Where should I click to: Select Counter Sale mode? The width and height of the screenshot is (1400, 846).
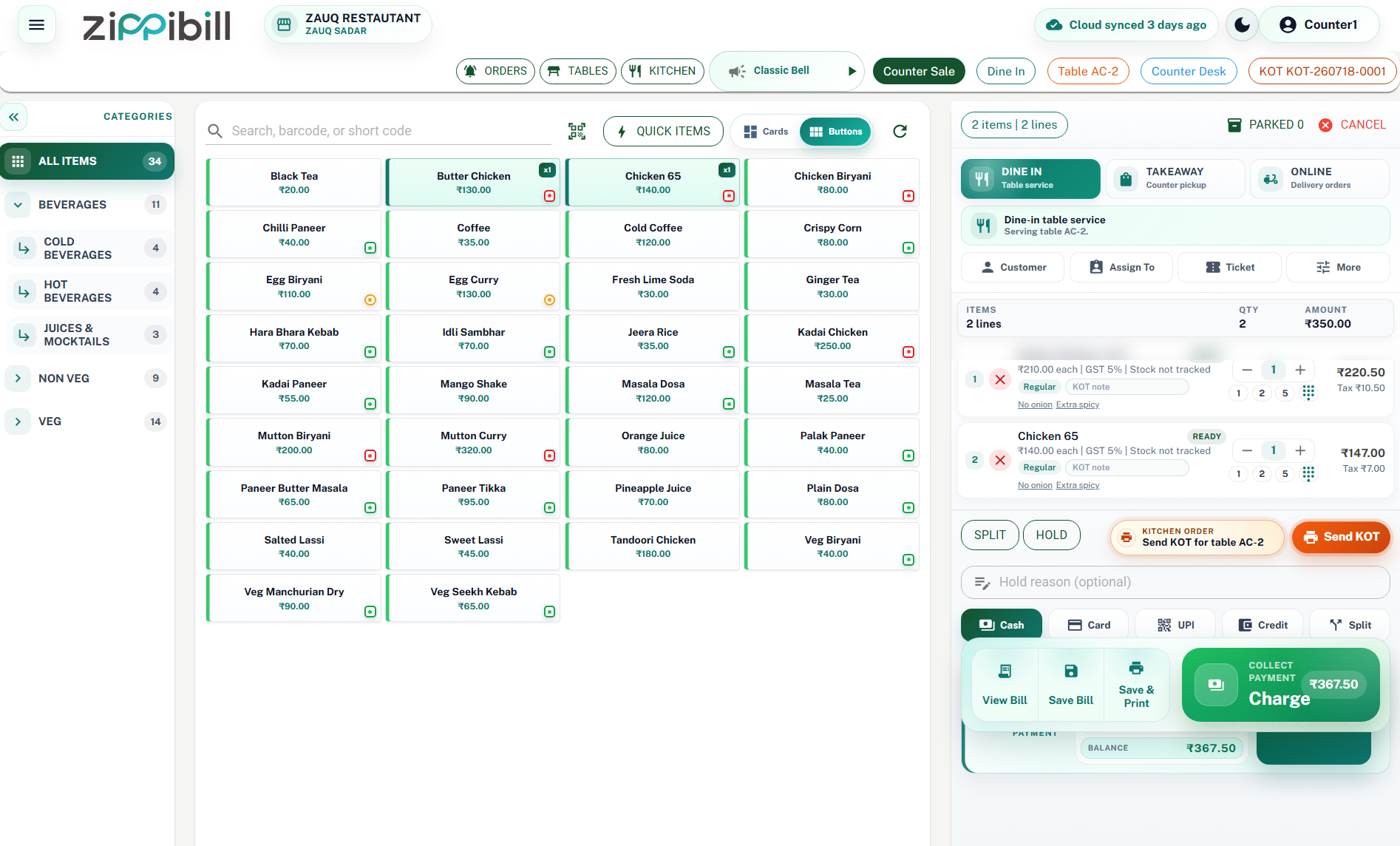pyautogui.click(x=919, y=71)
